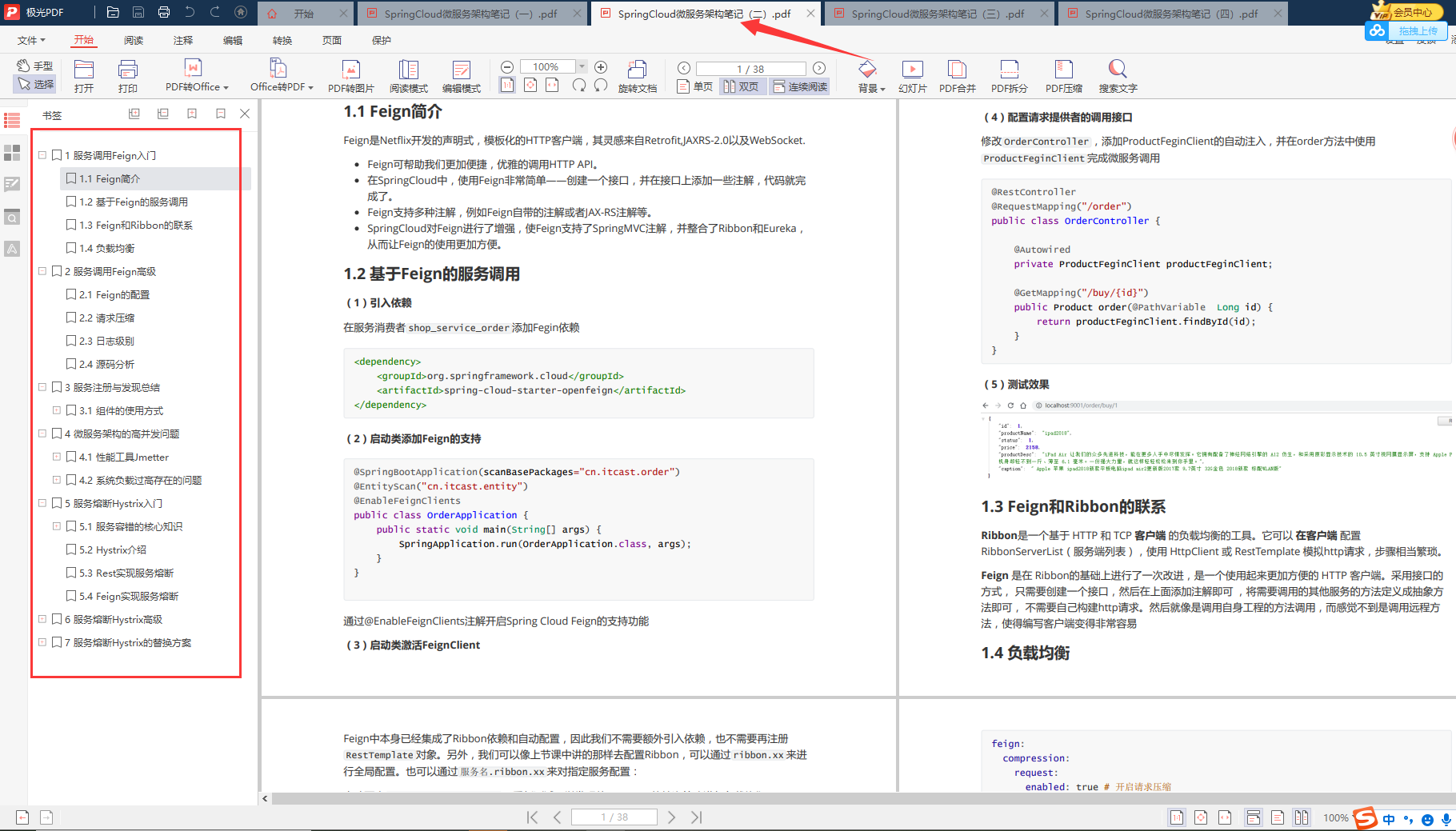This screenshot has width=1456, height=831.
Task: Click the 会员中心 member center button
Action: pos(1407,11)
